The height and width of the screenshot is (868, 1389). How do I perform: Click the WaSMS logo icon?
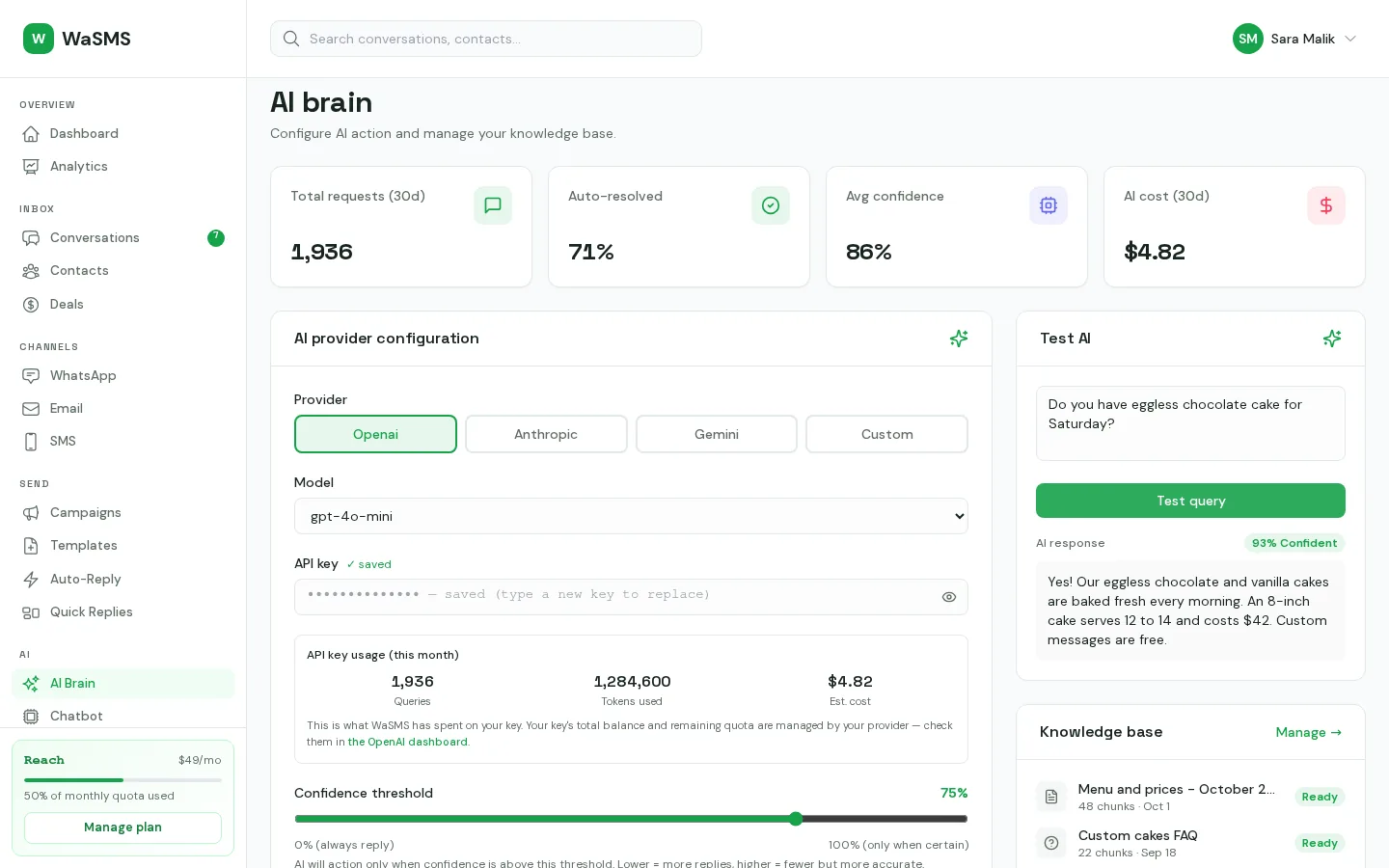(39, 39)
